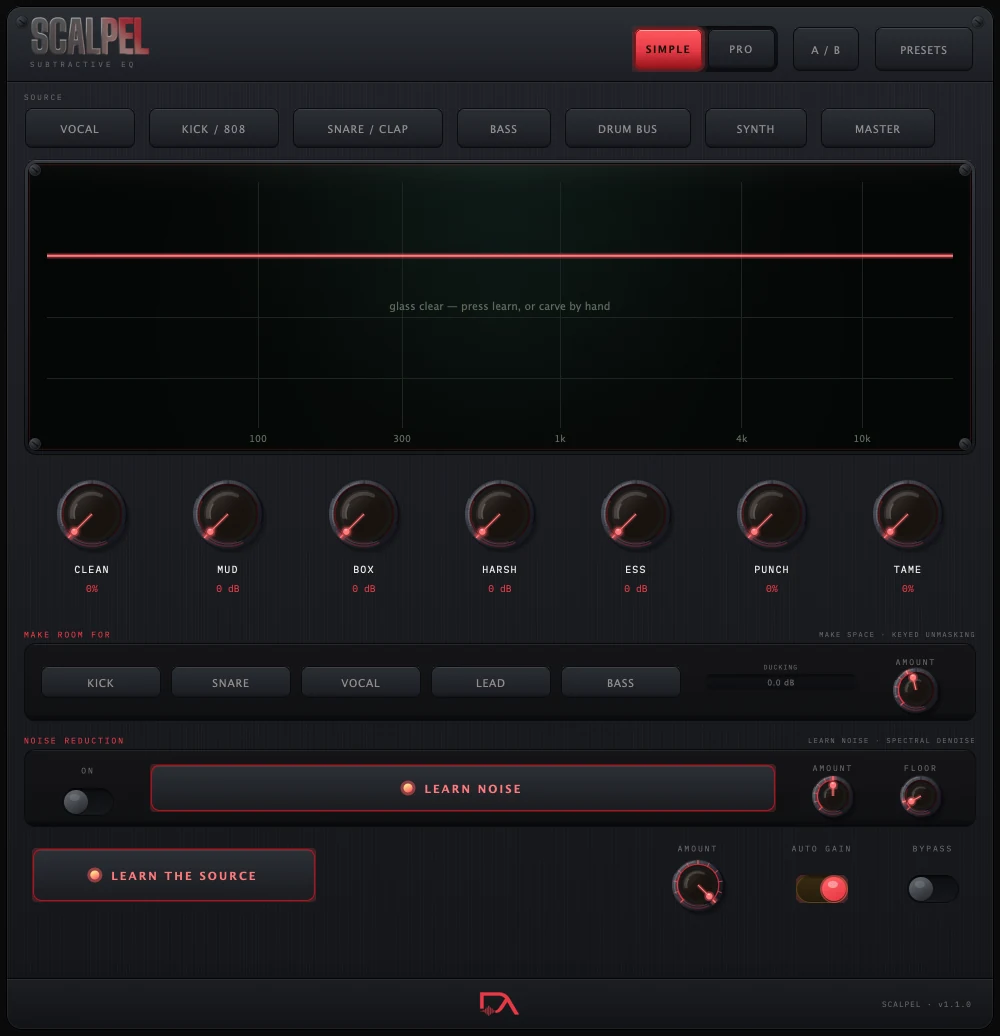Click the PUNCH knob
This screenshot has height=1036, width=1000.
[771, 515]
